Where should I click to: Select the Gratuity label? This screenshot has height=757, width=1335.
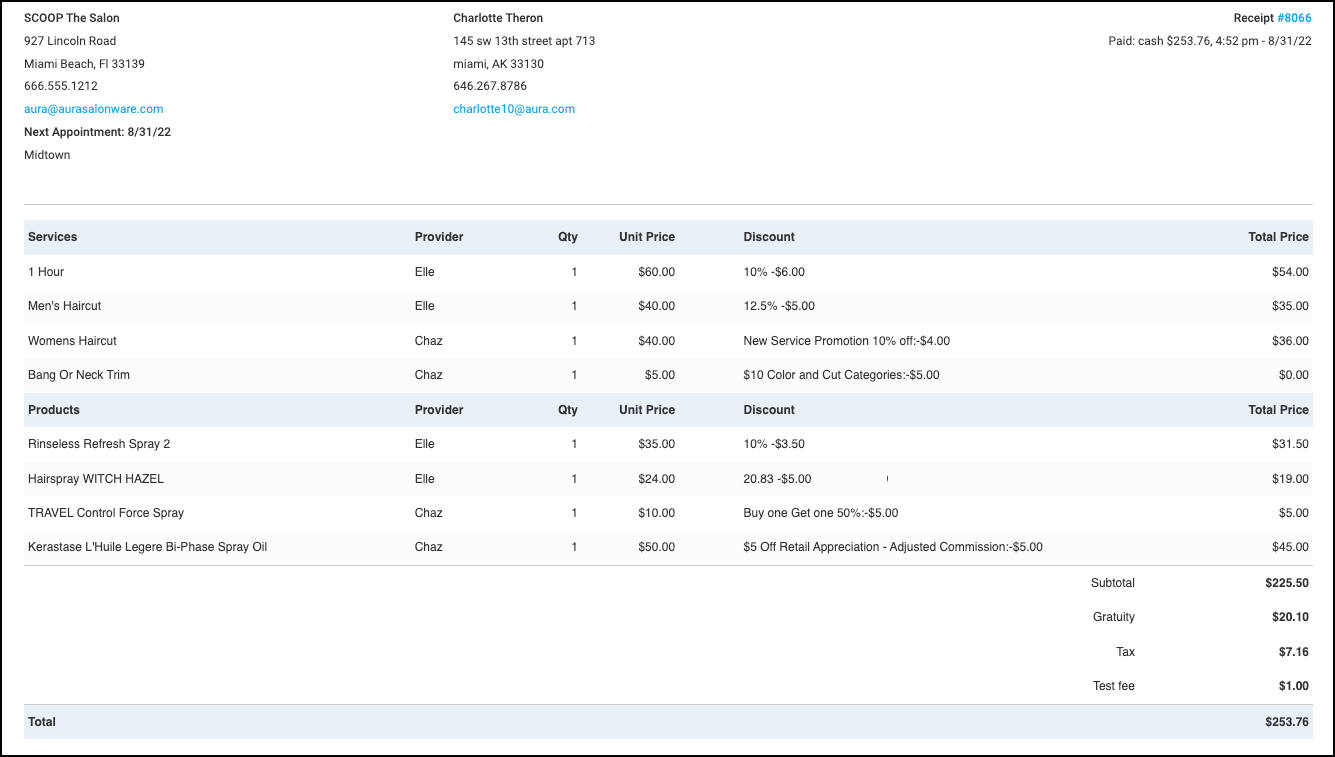tap(1114, 617)
